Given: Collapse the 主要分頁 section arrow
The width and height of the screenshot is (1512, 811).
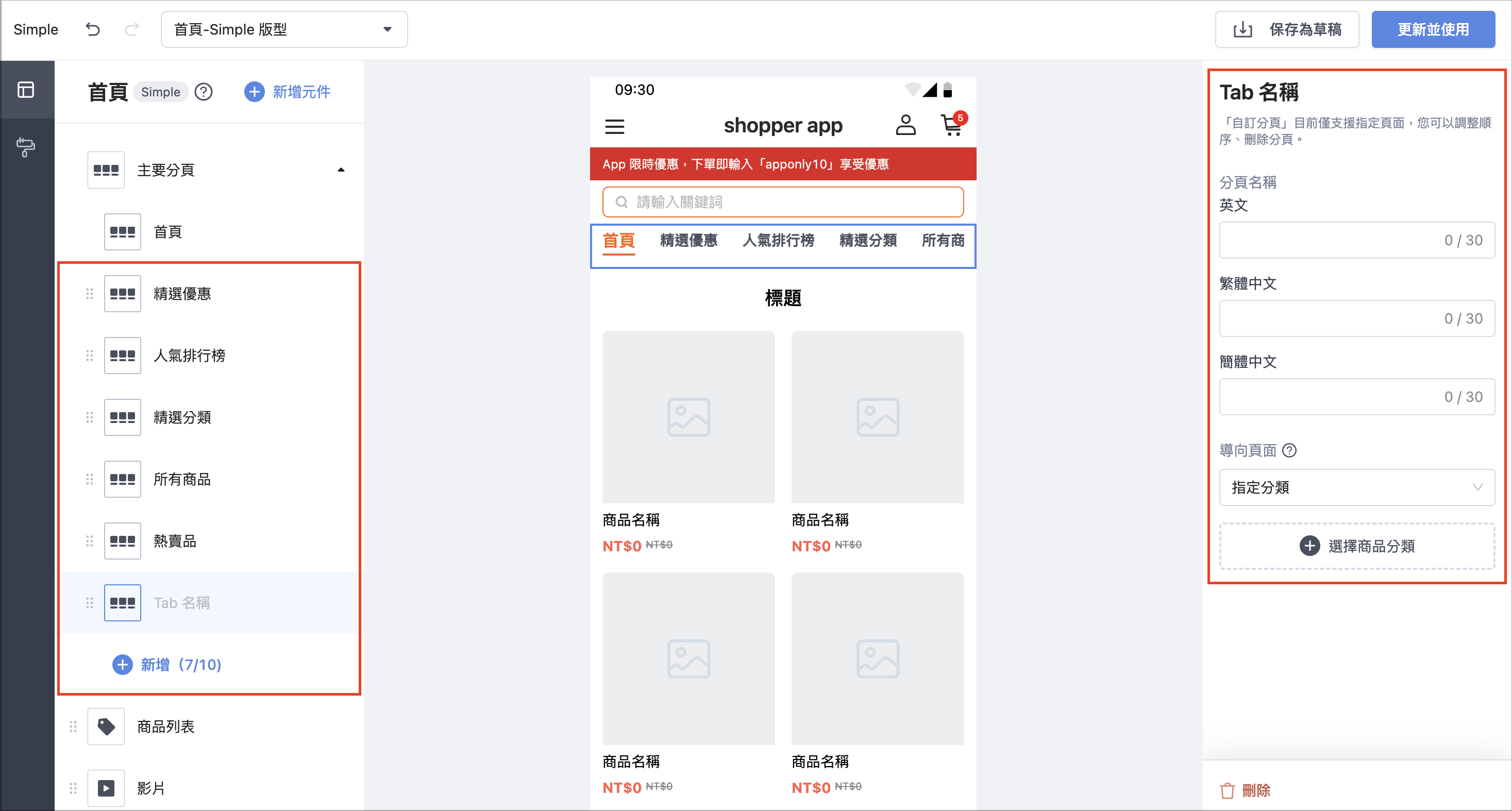Looking at the screenshot, I should tap(341, 170).
